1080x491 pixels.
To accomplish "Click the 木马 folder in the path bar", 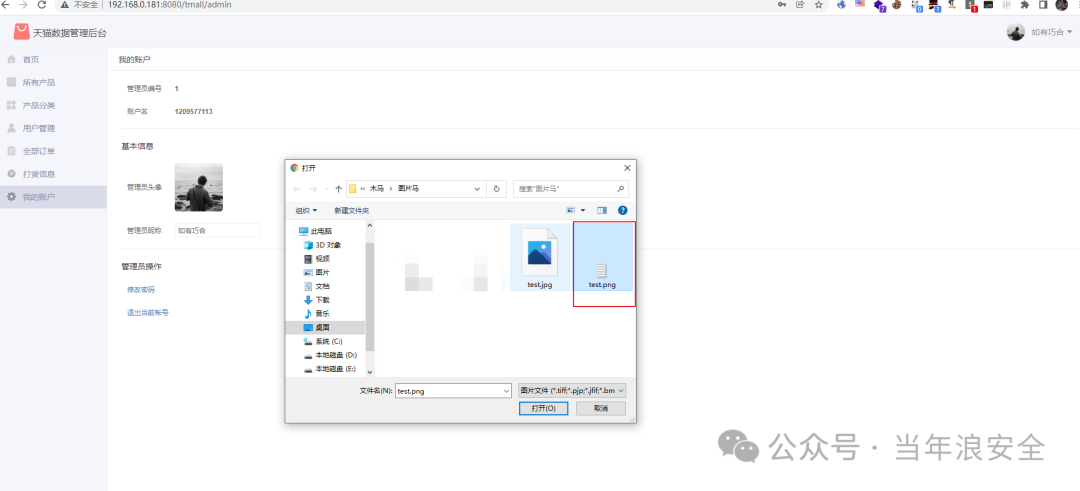I will (377, 189).
